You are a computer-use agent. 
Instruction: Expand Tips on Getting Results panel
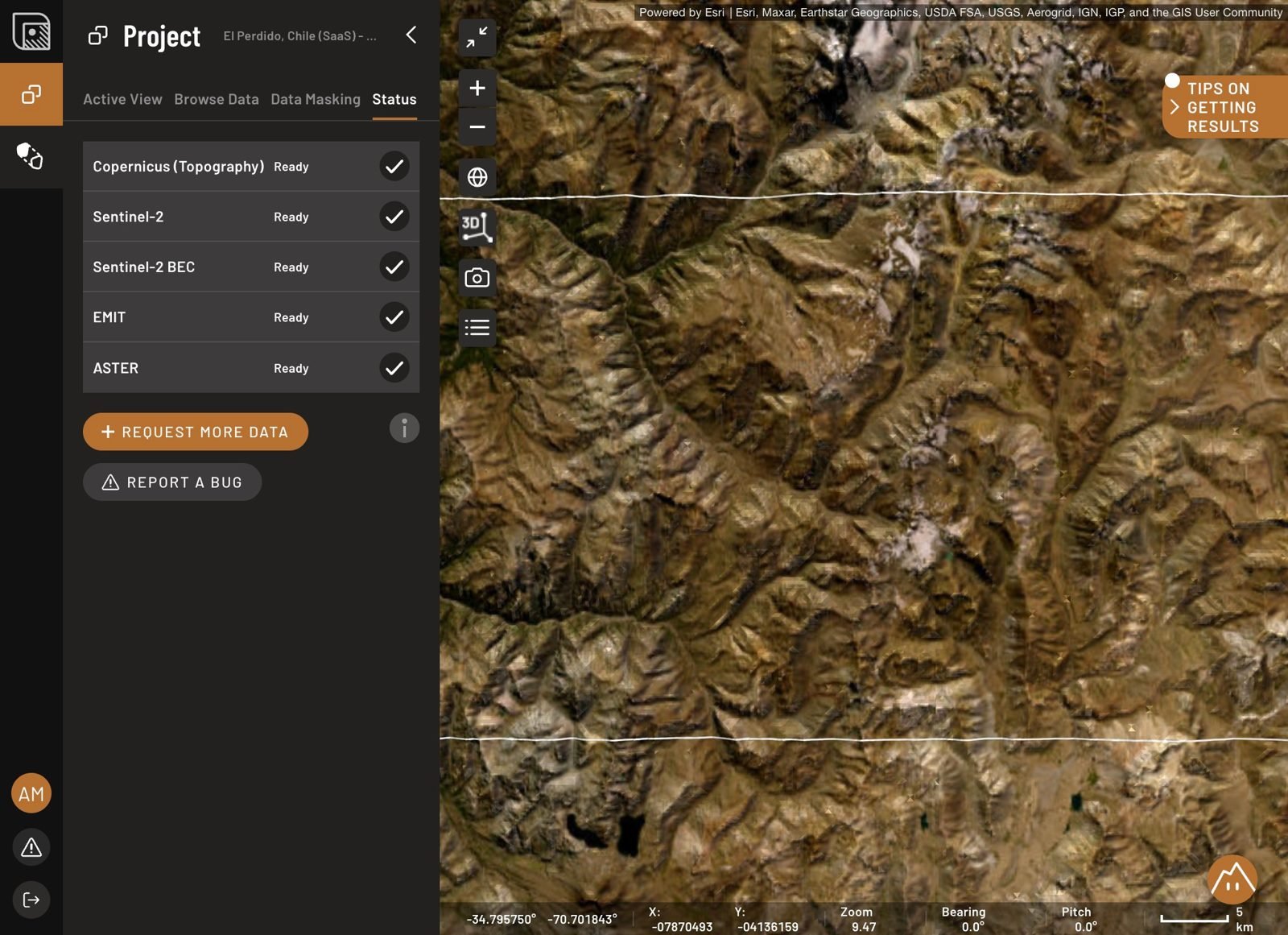click(1225, 107)
